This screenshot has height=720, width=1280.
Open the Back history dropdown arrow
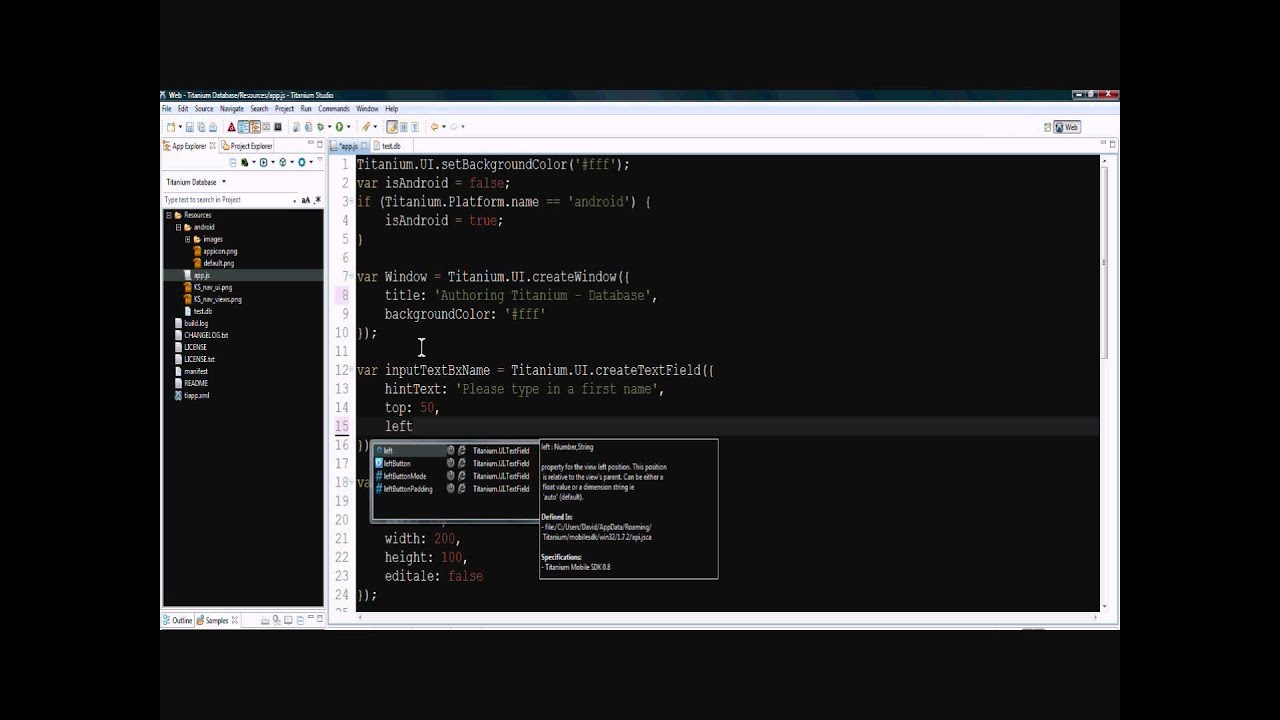(444, 127)
